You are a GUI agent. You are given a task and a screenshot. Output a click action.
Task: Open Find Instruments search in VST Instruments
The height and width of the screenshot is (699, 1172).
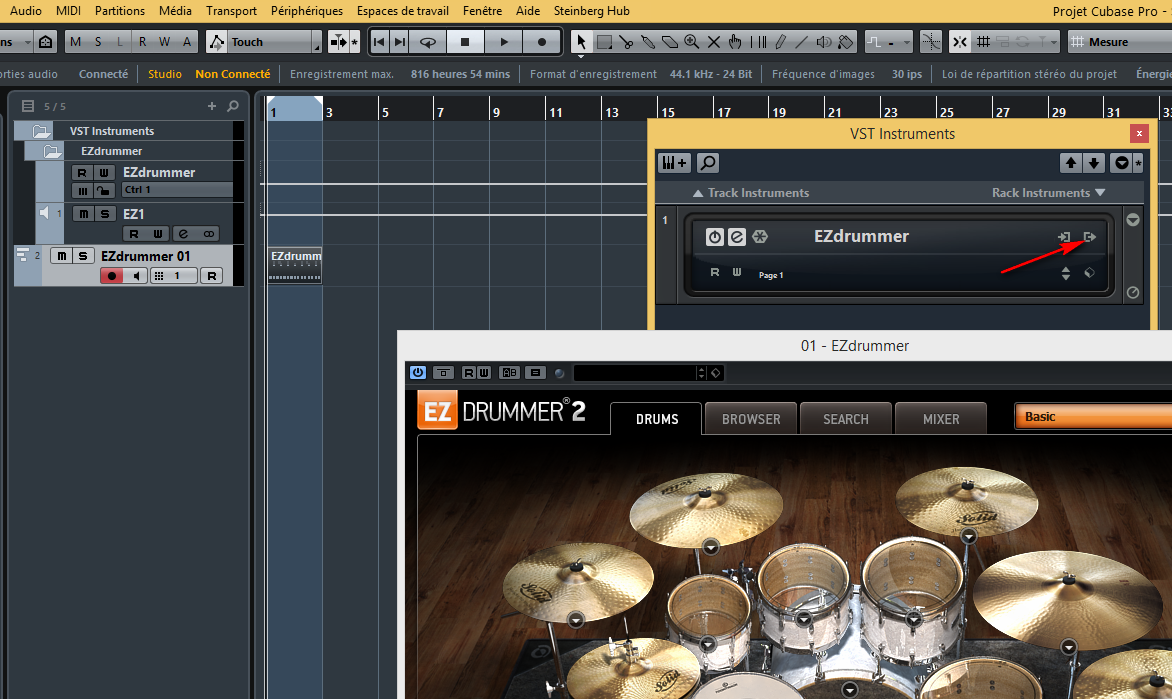707,162
